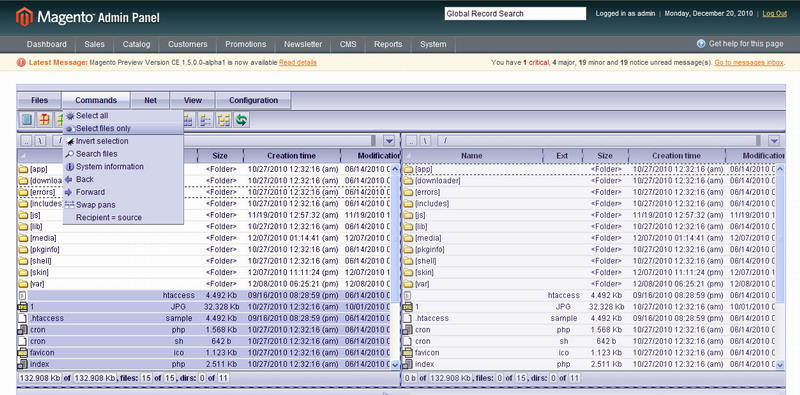Click Get help for this page
This screenshot has height=395, width=800.
pos(746,44)
